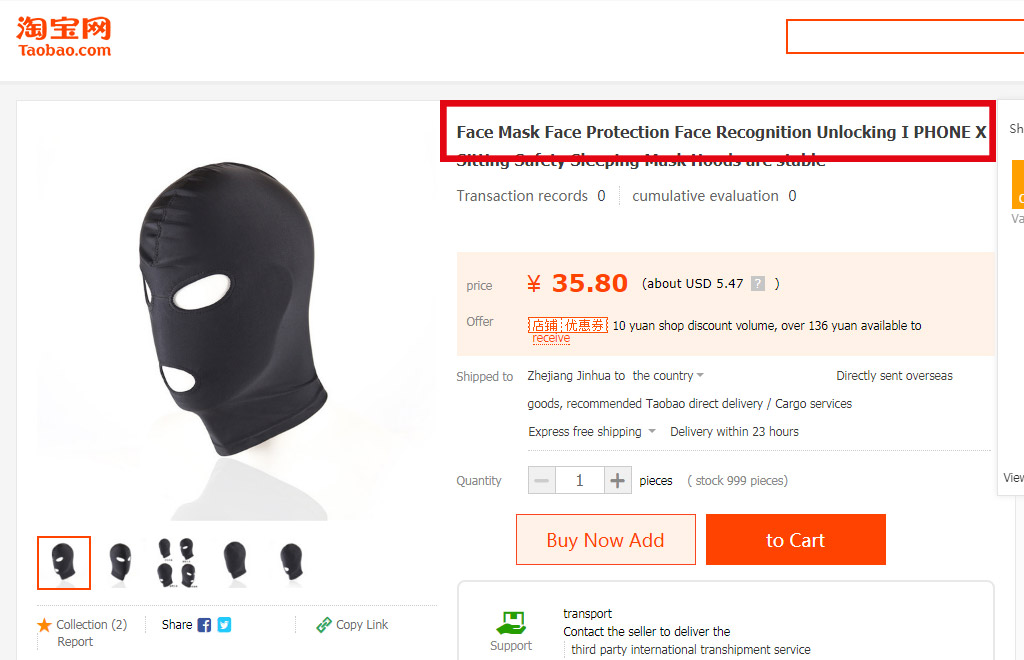Viewport: 1024px width, 660px height.
Task: Click the 'receive' coupon link
Action: (x=551, y=339)
